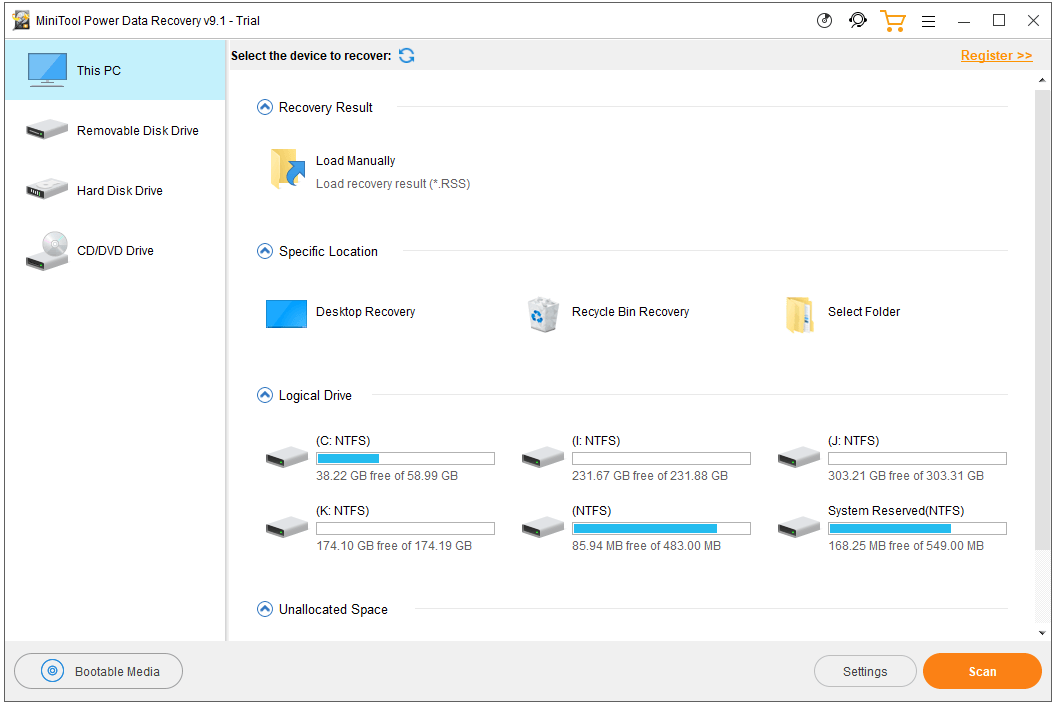Click the Removable Disk Drive icon
The height and width of the screenshot is (704, 1055).
(x=47, y=129)
